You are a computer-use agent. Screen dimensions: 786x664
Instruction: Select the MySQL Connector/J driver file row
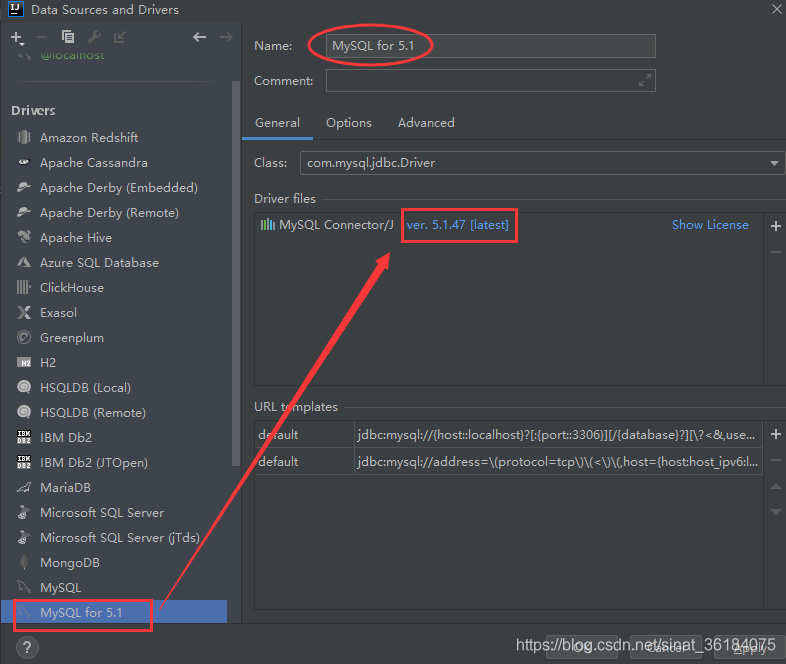pos(508,225)
